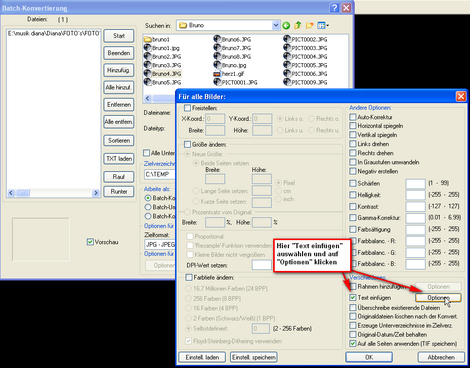Click the Schärfen value field
The width and height of the screenshot is (470, 368).
pyautogui.click(x=415, y=184)
